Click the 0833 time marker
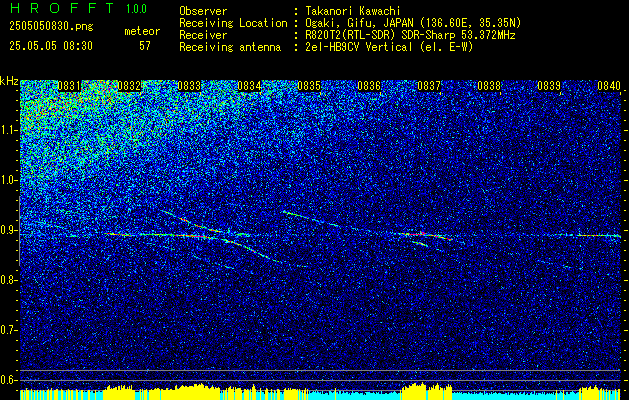The height and width of the screenshot is (400, 629). [x=189, y=86]
